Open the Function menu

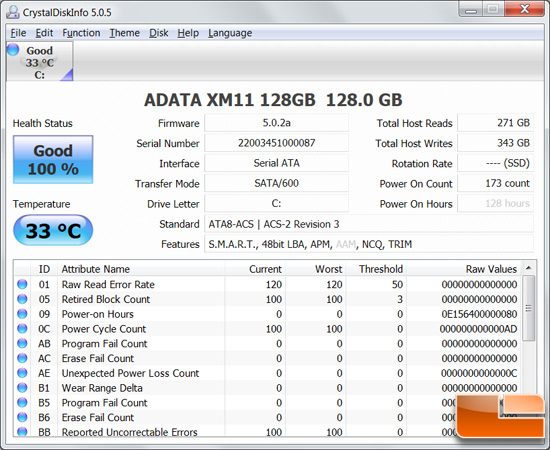81,33
